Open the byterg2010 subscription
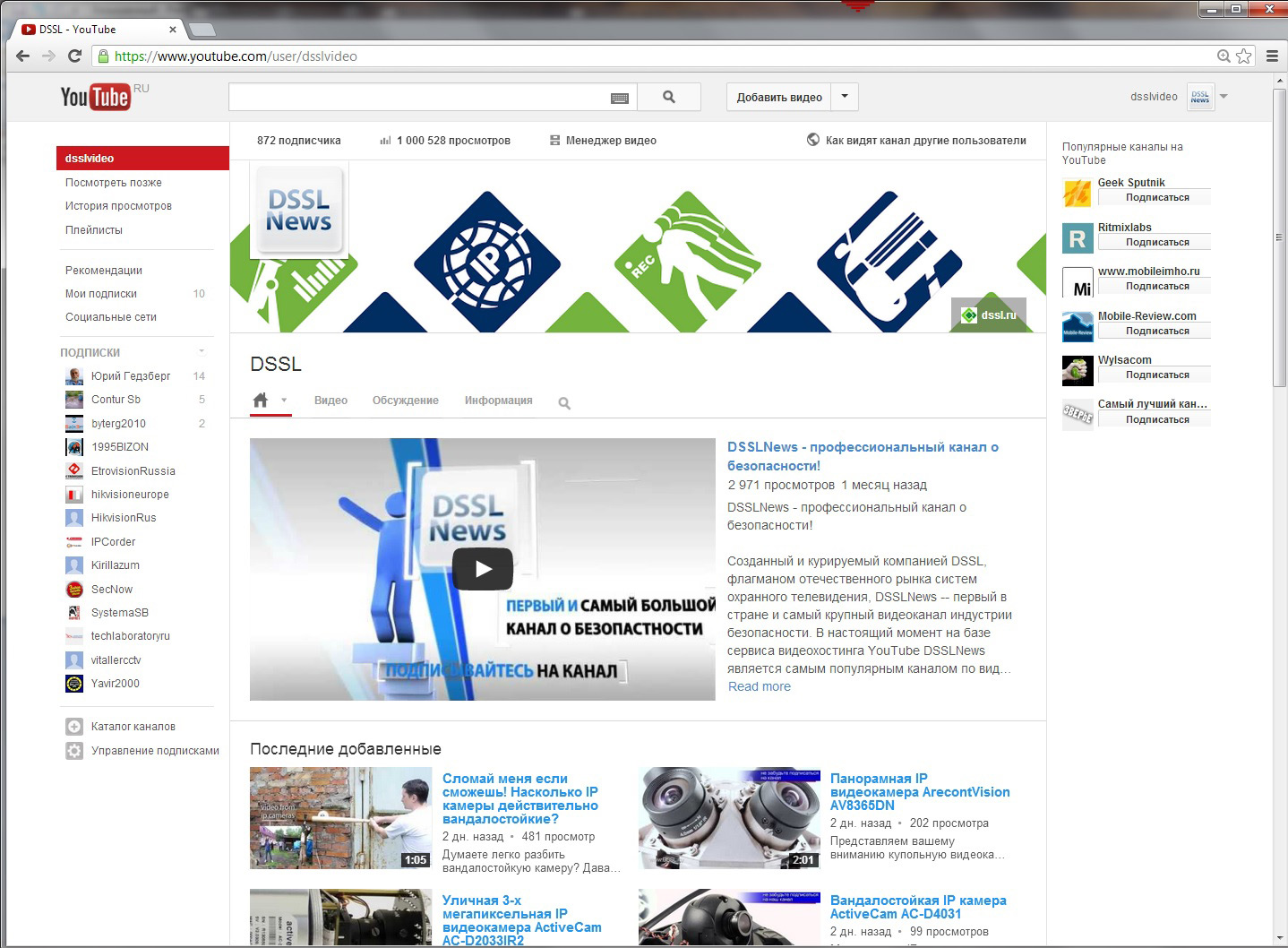 click(118, 423)
